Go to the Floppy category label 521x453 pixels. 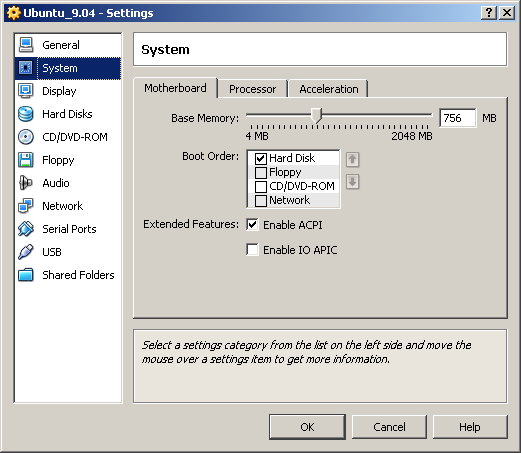pyautogui.click(x=58, y=160)
